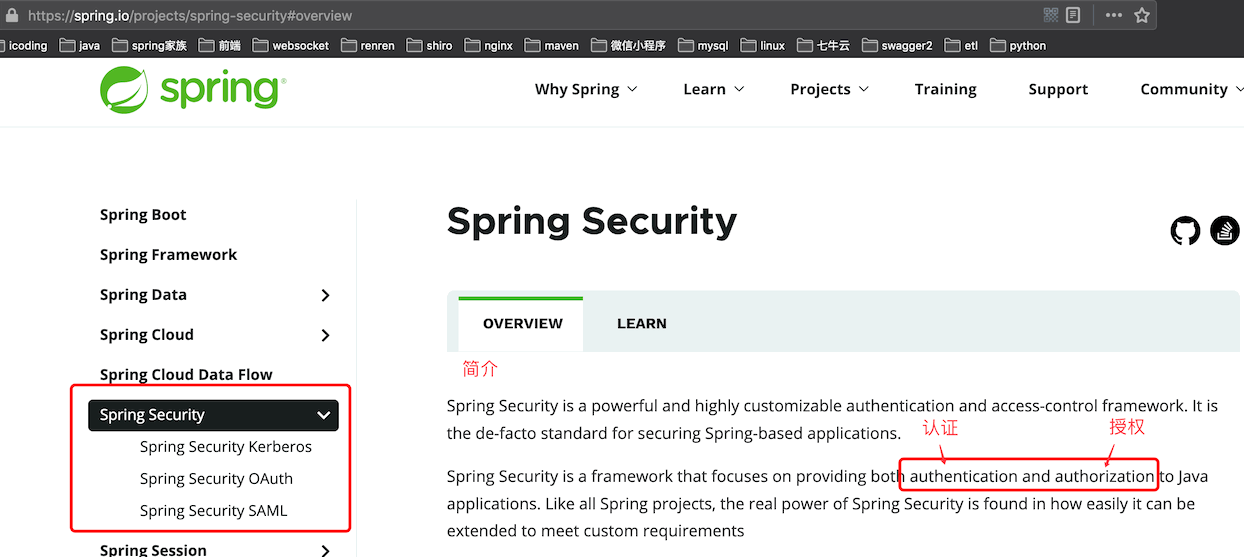Viewport: 1244px width, 557px height.
Task: Switch to the LEARN tab
Action: coord(642,324)
